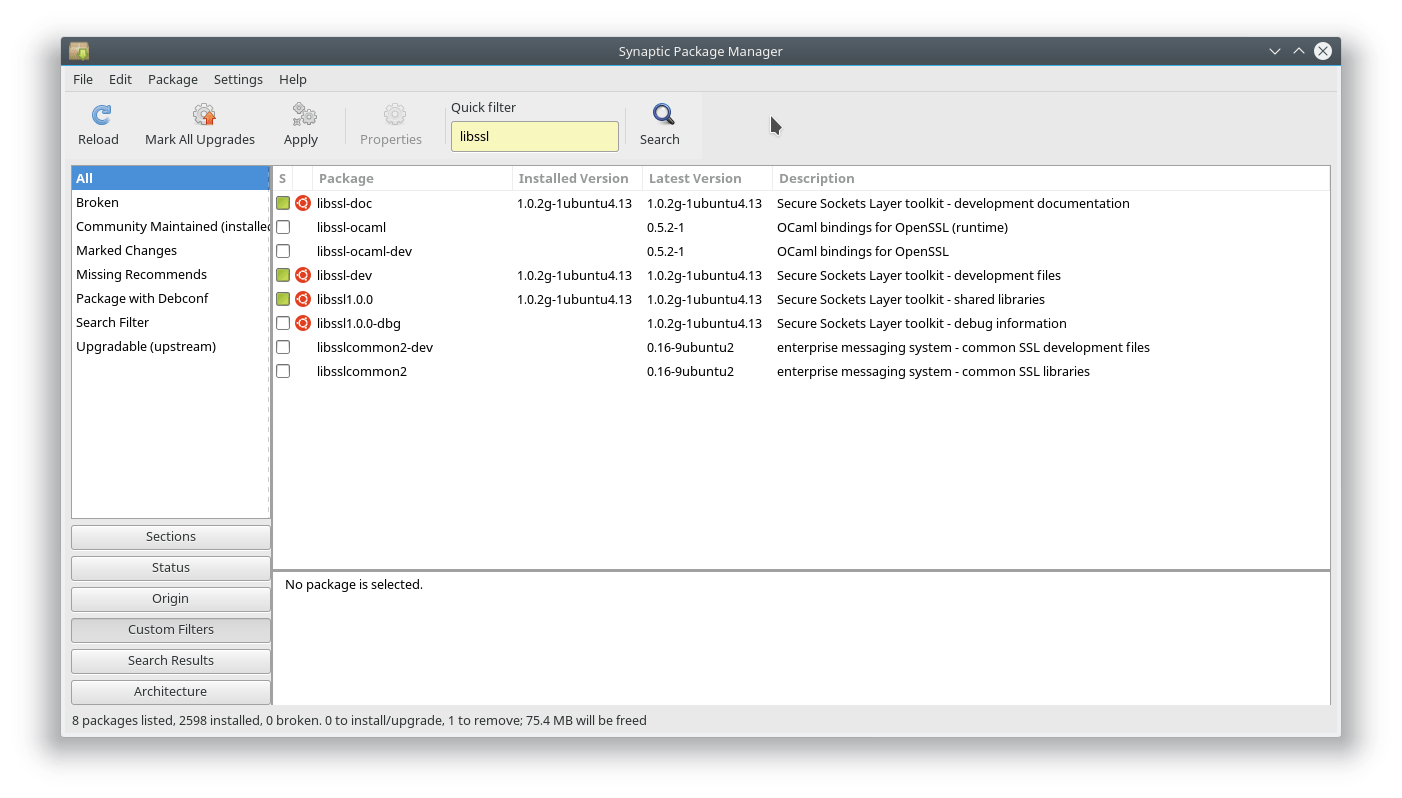Click the Sections filter button

pyautogui.click(x=171, y=537)
